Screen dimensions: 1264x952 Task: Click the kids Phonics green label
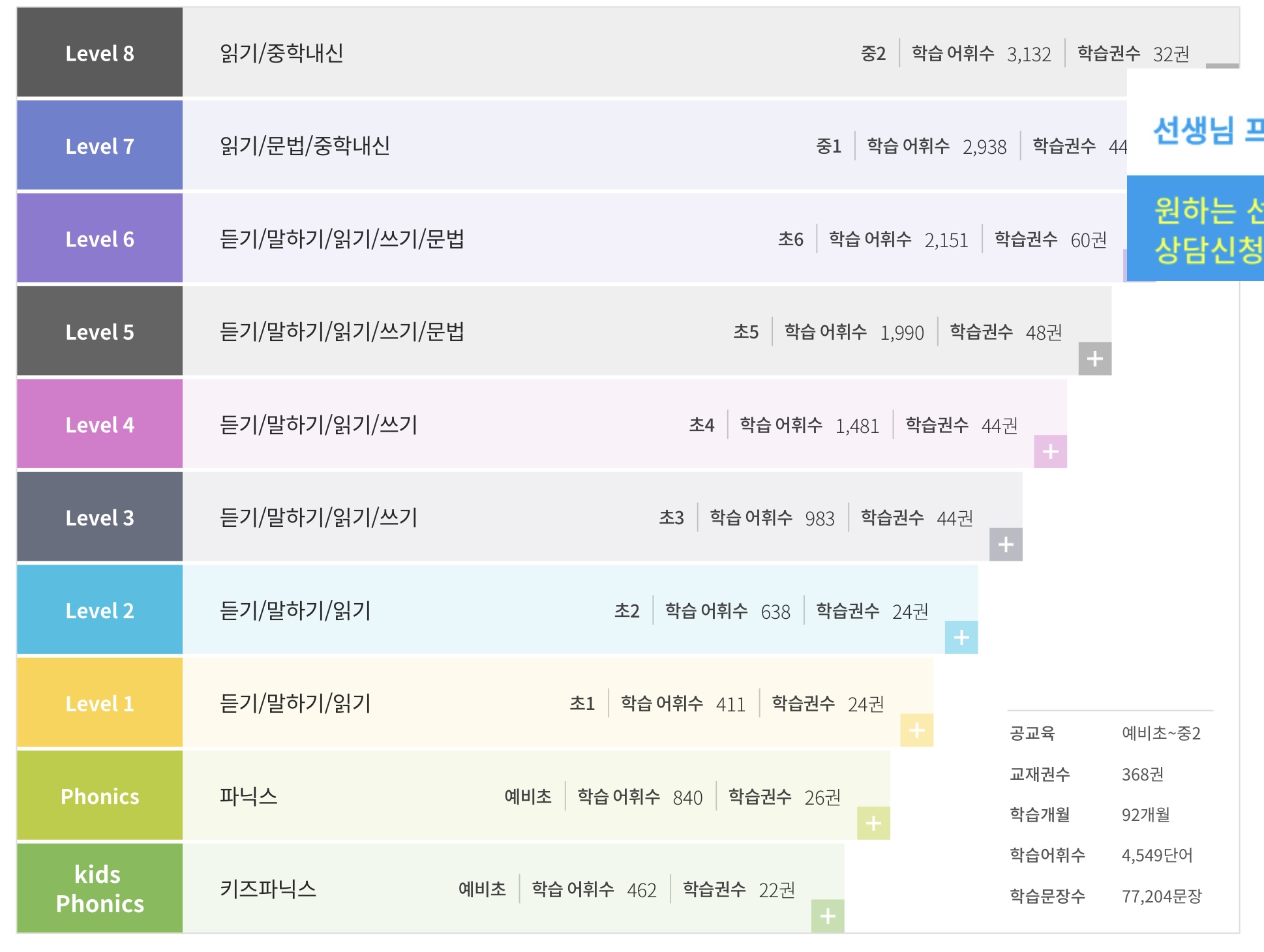click(100, 889)
